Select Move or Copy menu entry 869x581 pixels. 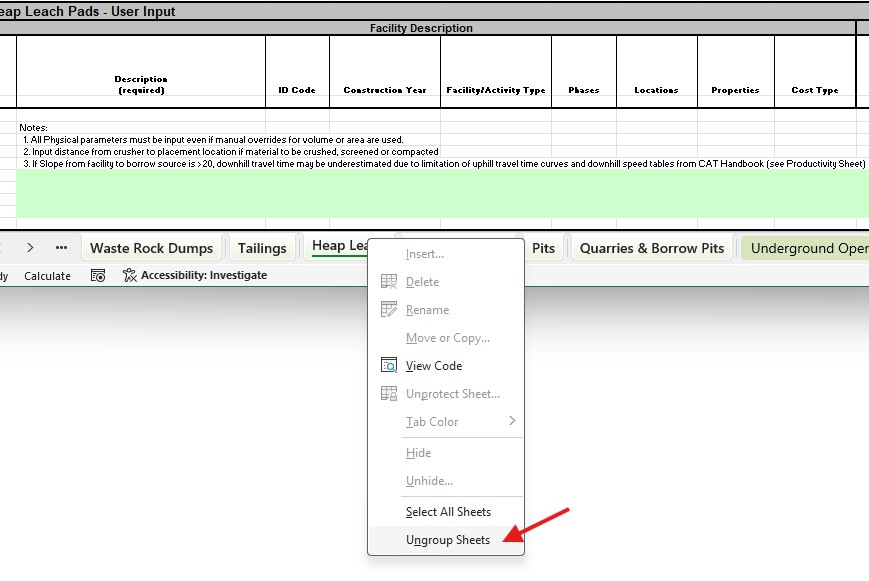click(448, 338)
